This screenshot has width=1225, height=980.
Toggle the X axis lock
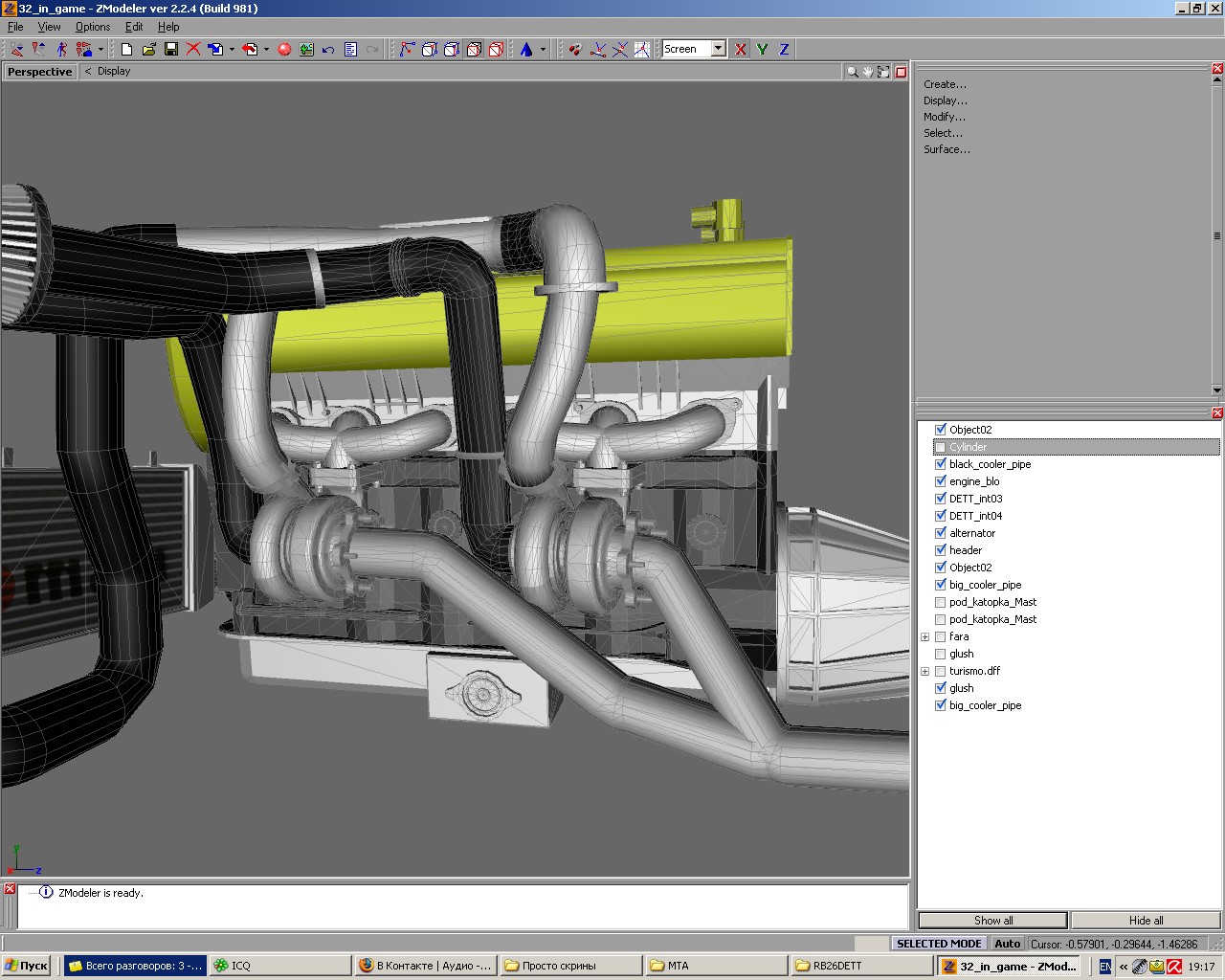point(741,49)
